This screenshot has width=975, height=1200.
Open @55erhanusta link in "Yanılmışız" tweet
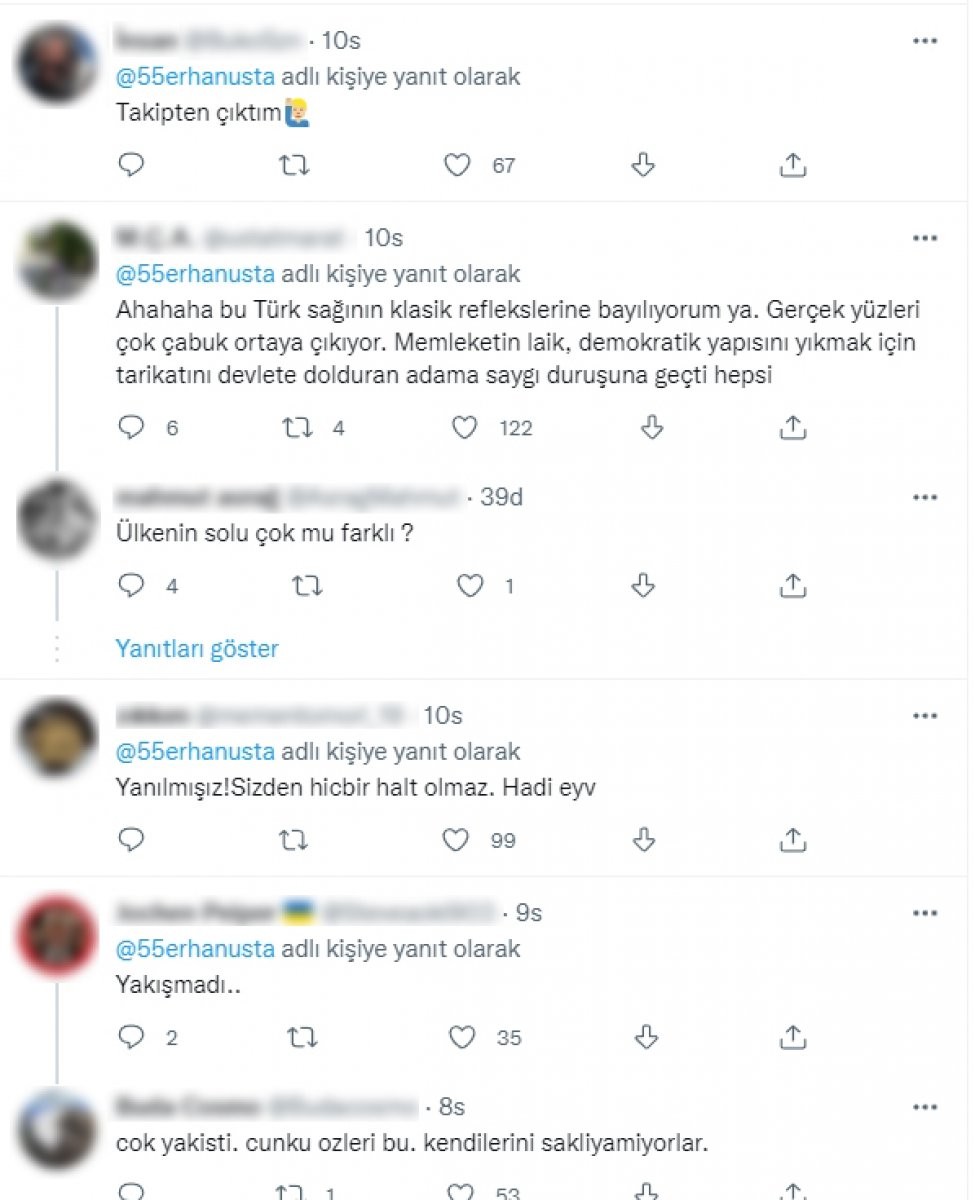pyautogui.click(x=195, y=752)
